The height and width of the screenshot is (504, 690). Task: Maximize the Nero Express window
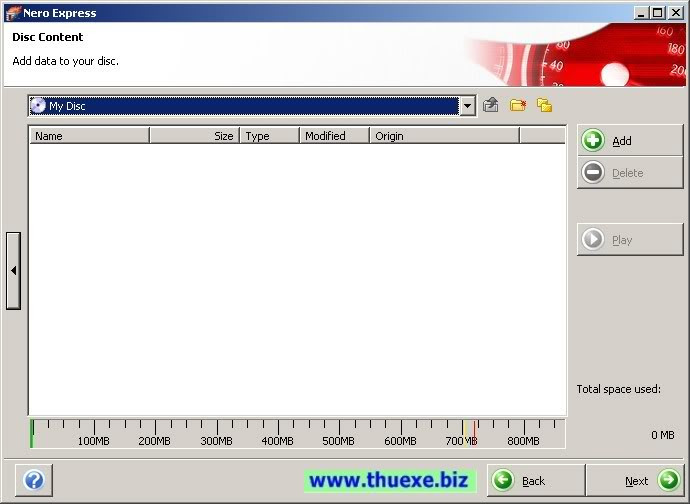657,13
